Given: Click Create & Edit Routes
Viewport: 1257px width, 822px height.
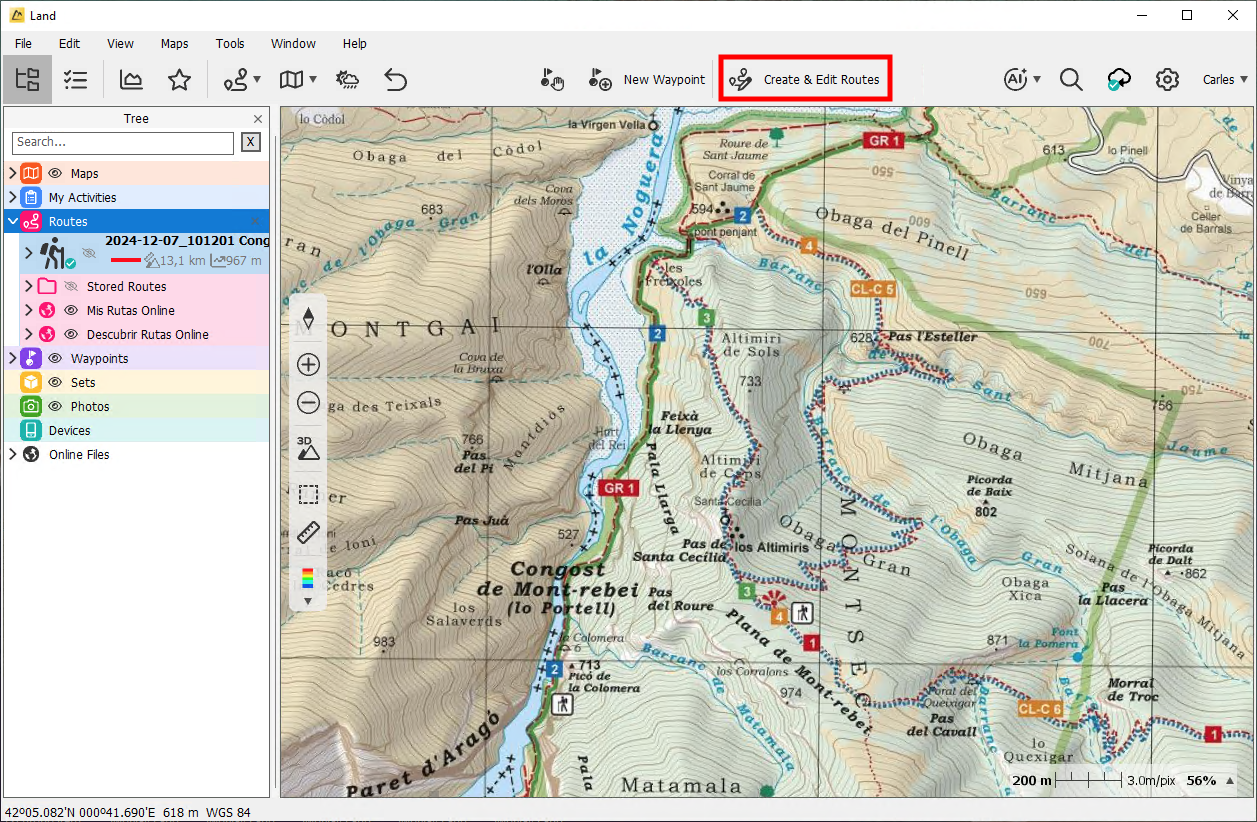Looking at the screenshot, I should (805, 80).
